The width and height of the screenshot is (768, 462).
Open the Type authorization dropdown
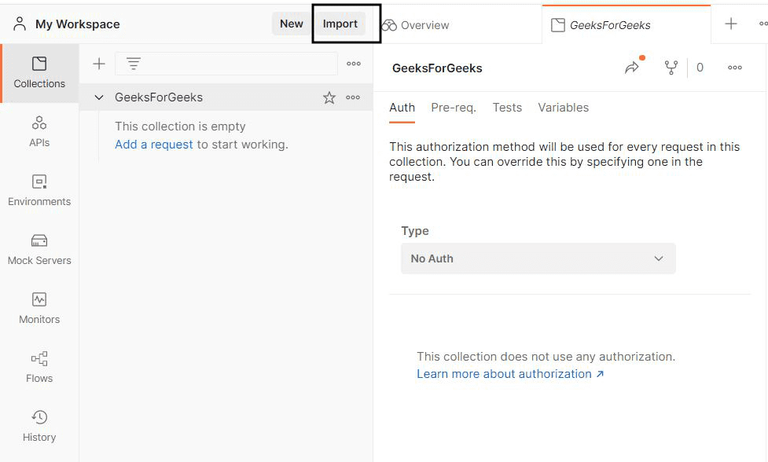538,258
